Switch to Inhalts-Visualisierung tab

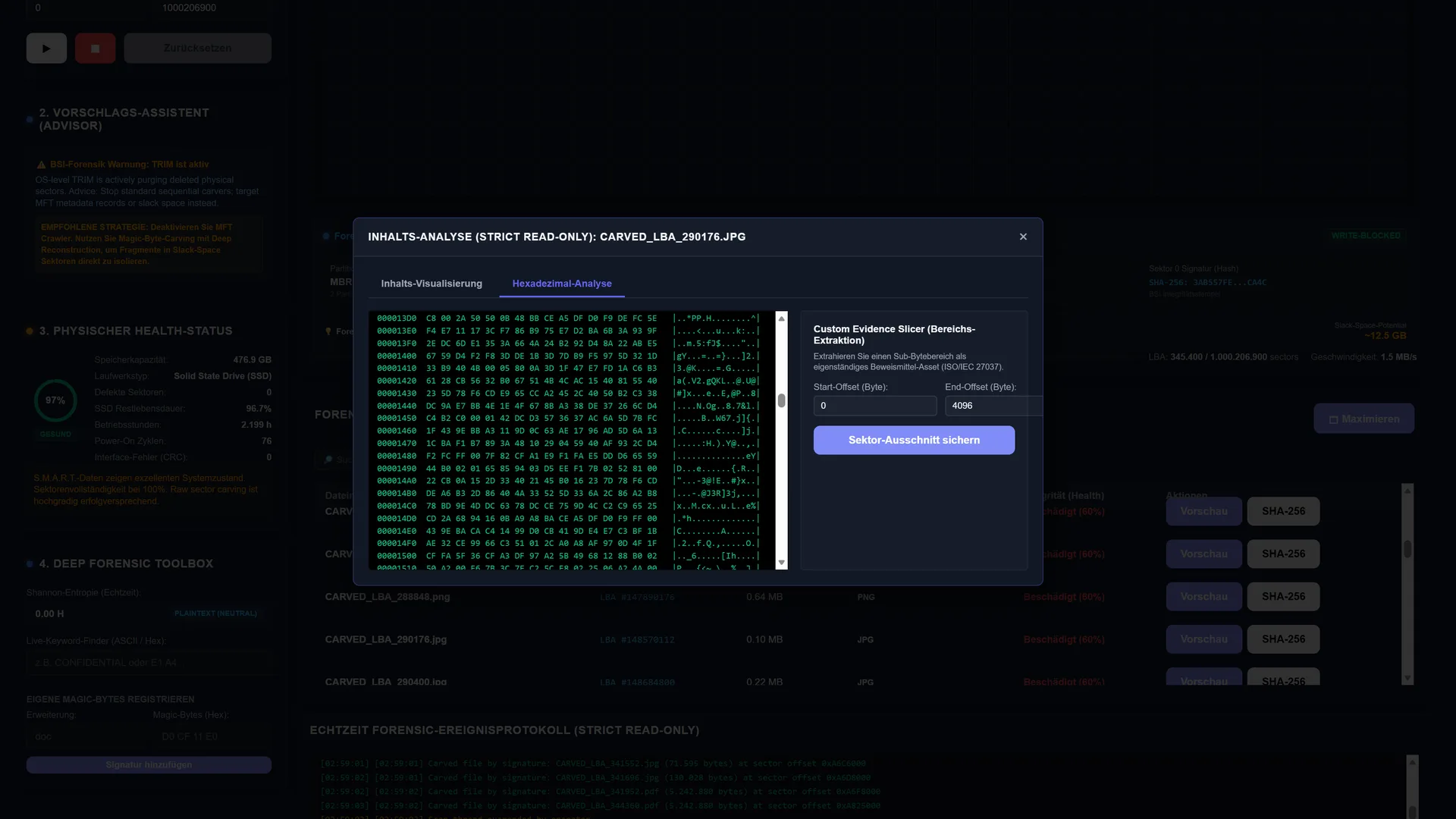coord(431,284)
